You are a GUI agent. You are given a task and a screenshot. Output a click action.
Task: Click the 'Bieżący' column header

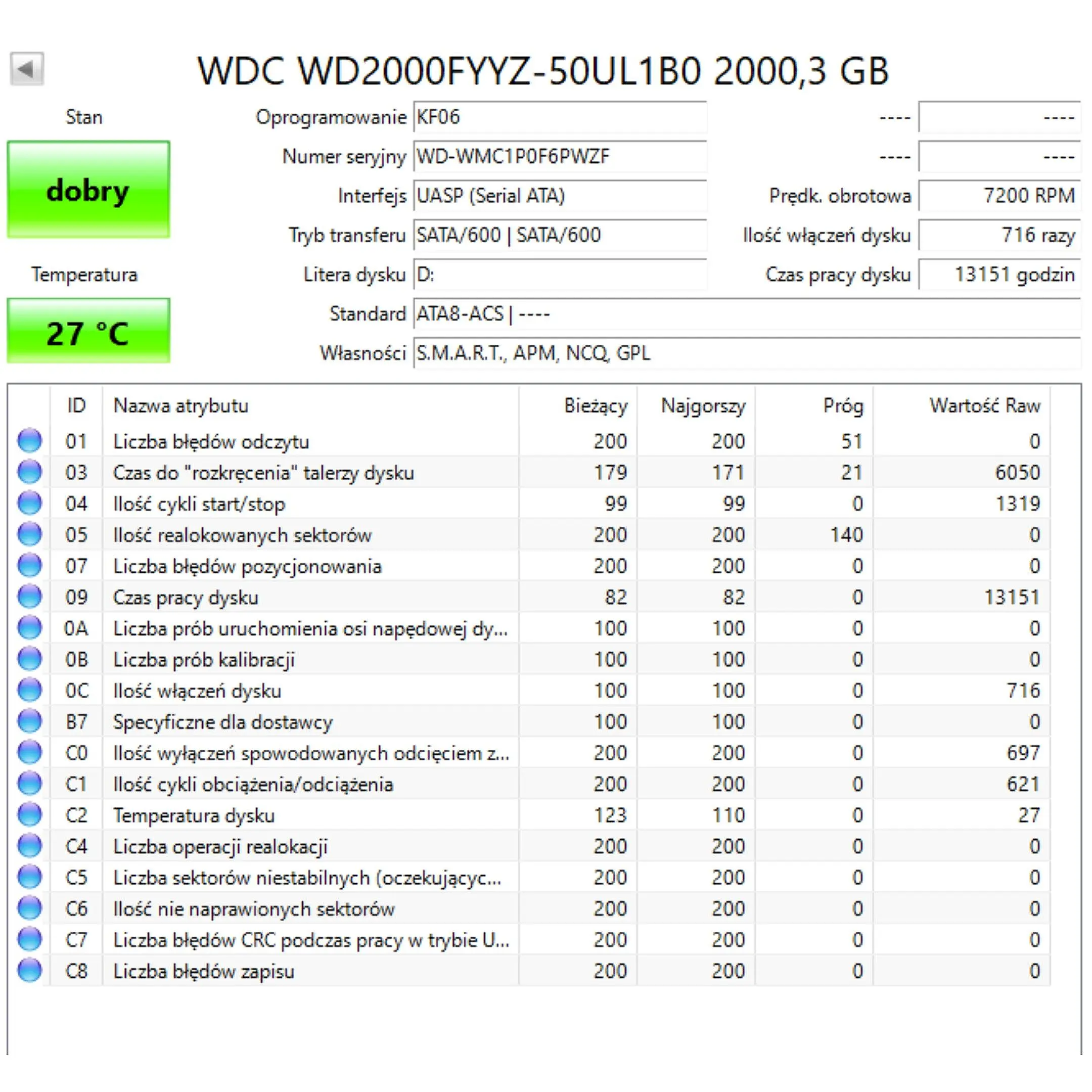click(x=578, y=406)
